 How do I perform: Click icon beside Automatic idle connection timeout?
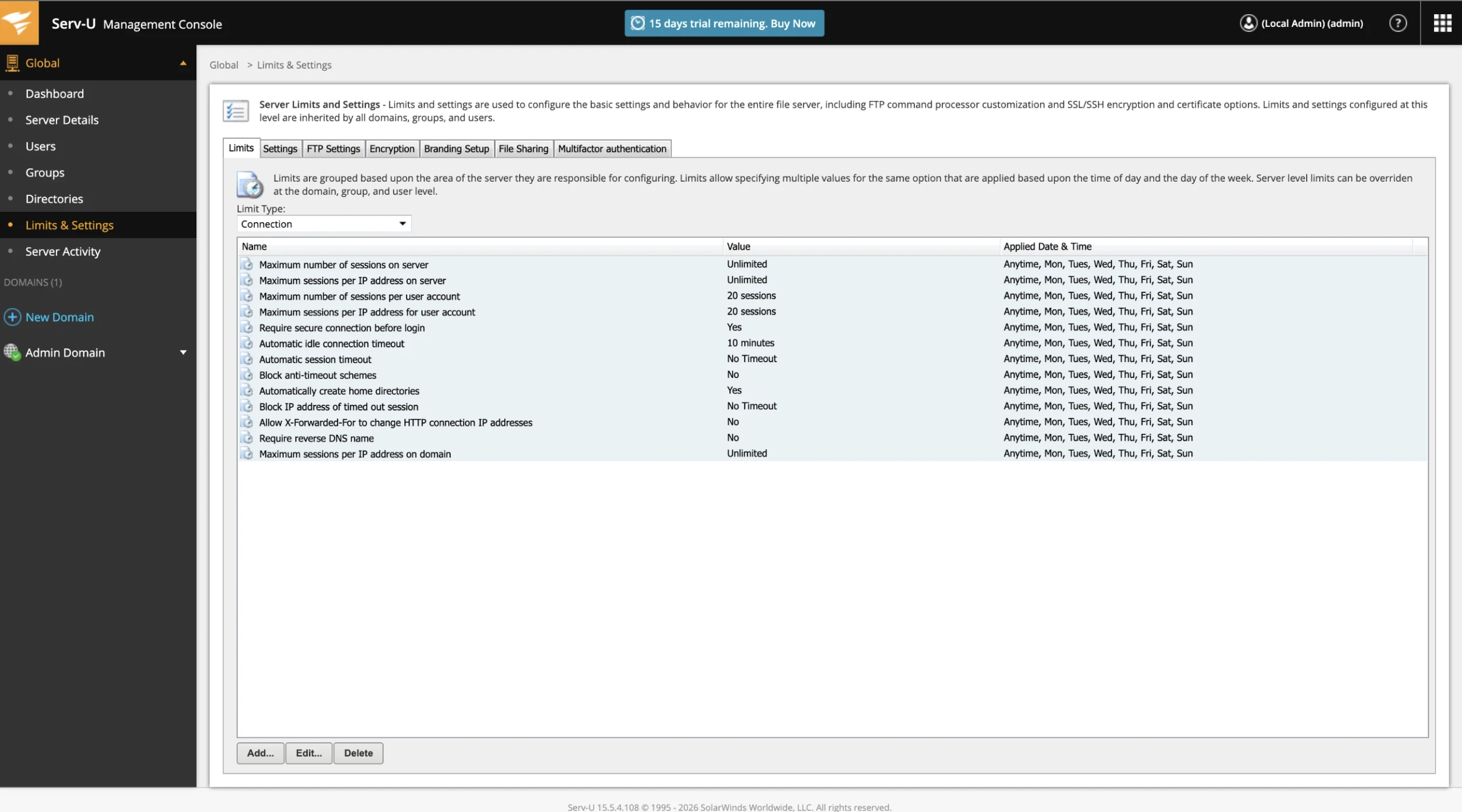coord(247,343)
